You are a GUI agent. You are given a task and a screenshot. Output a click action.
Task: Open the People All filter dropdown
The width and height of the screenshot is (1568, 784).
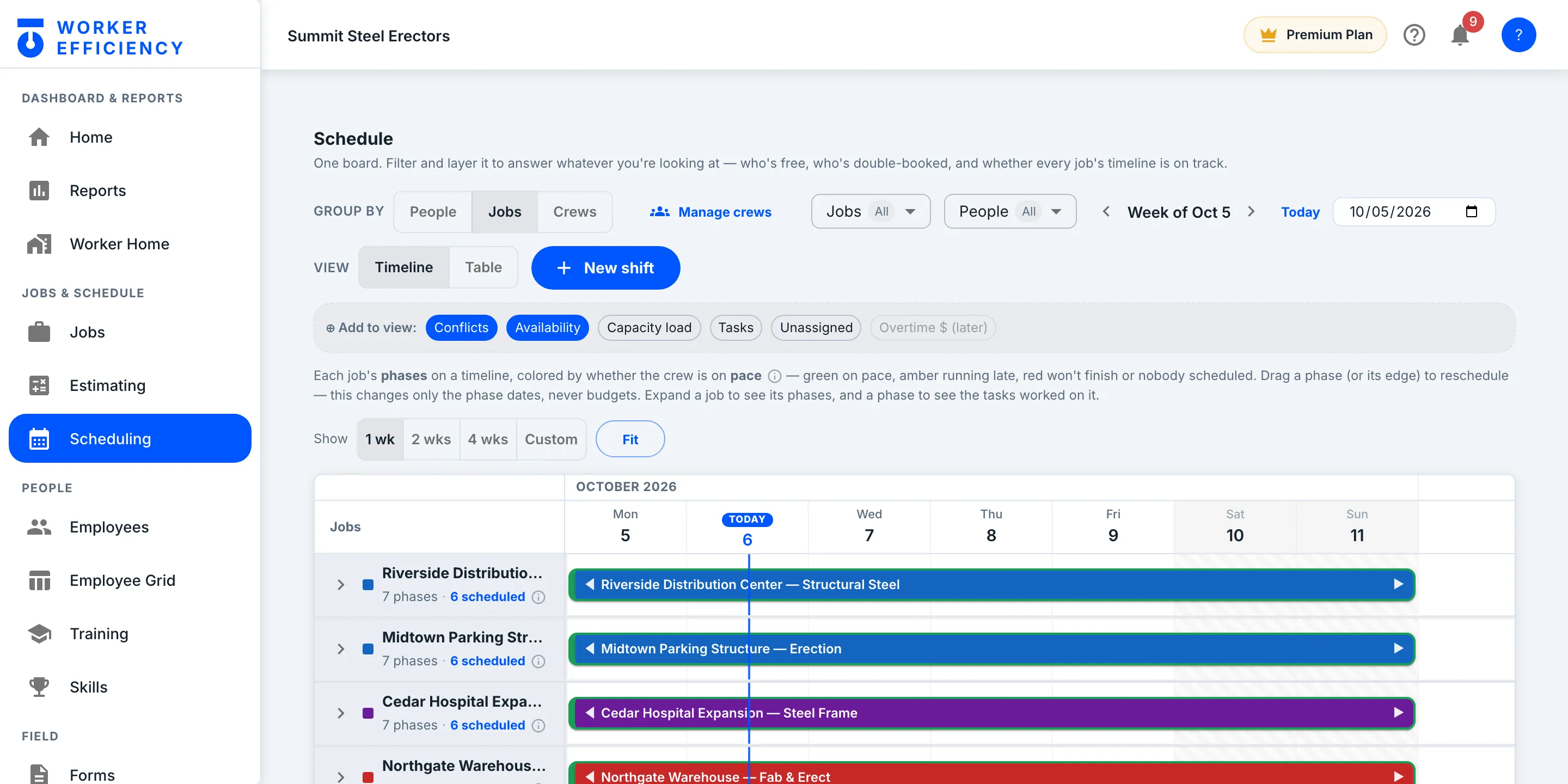tap(1010, 211)
